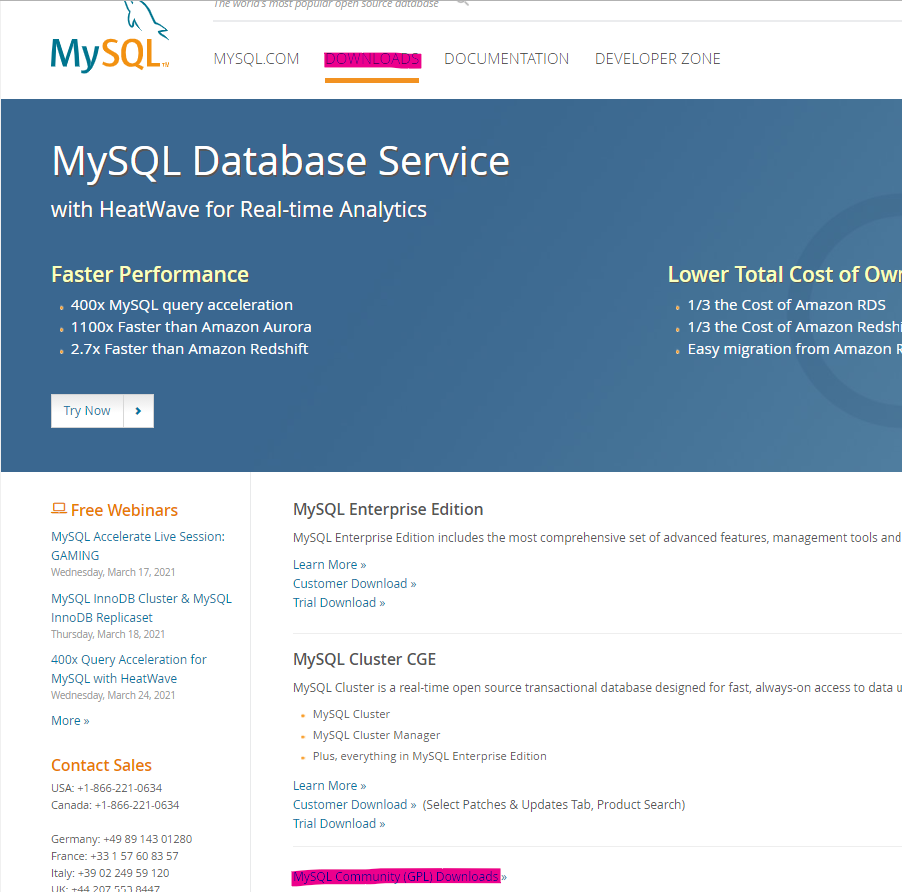Screen dimensions: 902x892
Task: Select the DOWNLOADS navigation tab
Action: [372, 59]
